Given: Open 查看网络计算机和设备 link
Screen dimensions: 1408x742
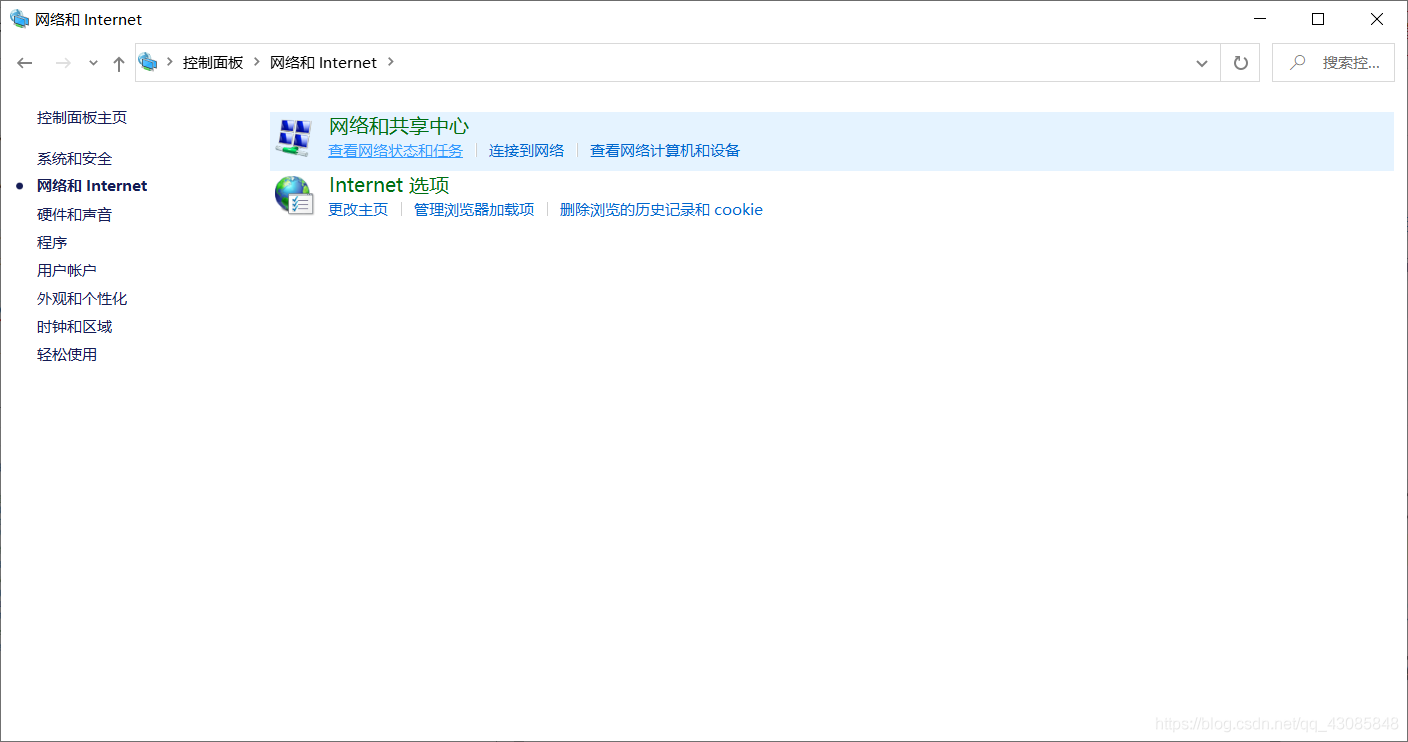Looking at the screenshot, I should [x=665, y=151].
